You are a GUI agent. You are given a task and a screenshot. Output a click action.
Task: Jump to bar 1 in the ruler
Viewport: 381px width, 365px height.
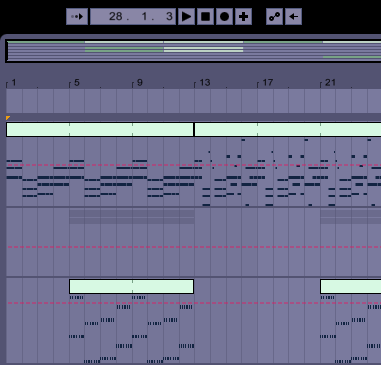[x=14, y=83]
